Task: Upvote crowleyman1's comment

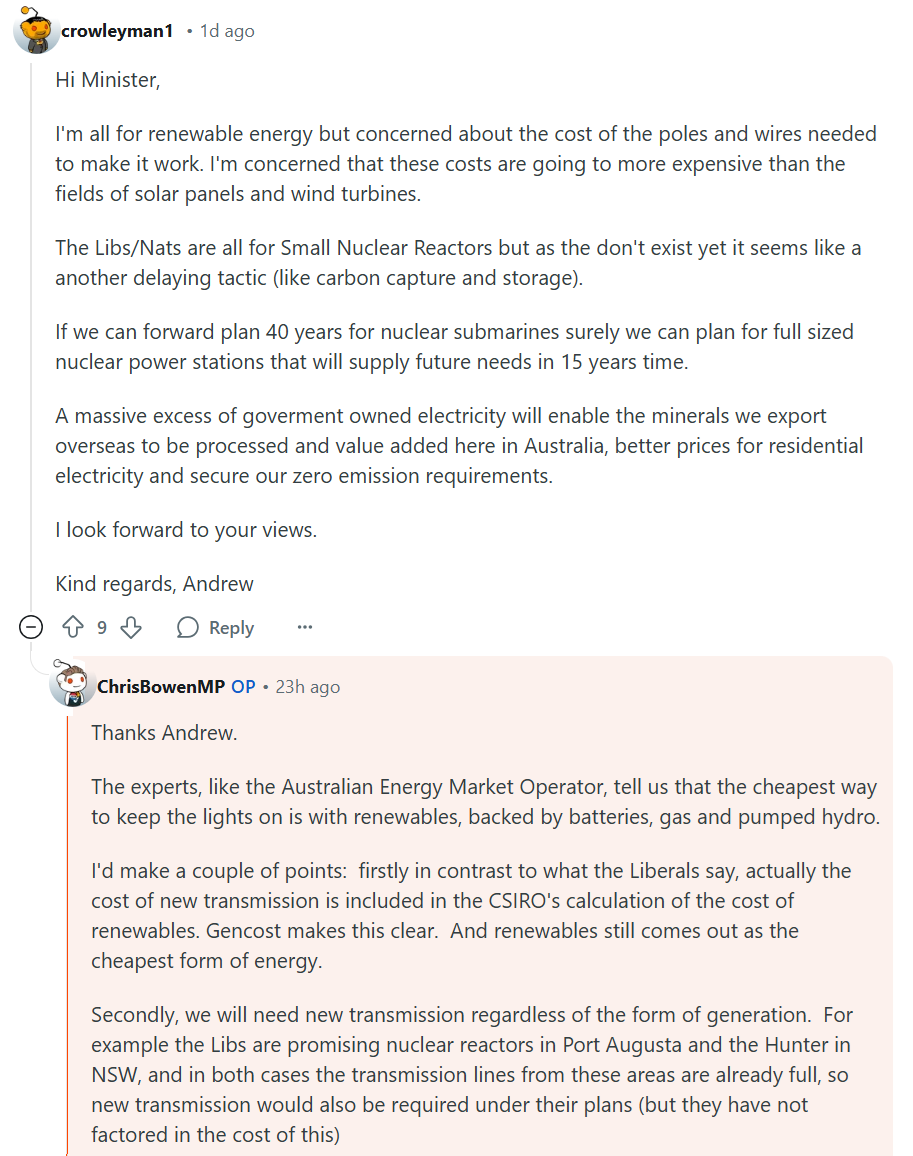Action: [x=73, y=628]
